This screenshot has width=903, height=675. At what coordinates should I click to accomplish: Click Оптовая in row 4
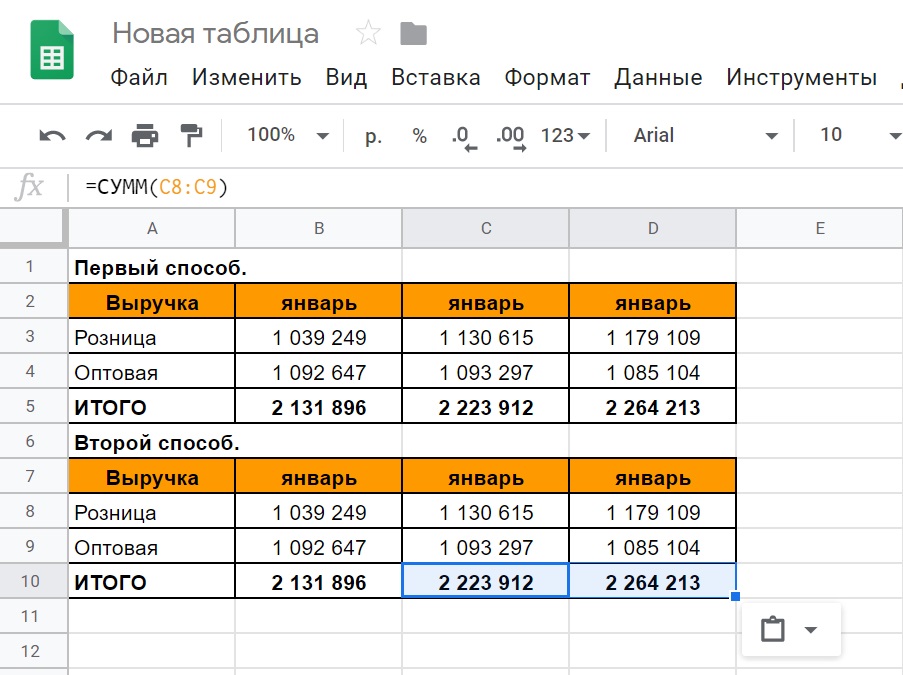(x=152, y=373)
